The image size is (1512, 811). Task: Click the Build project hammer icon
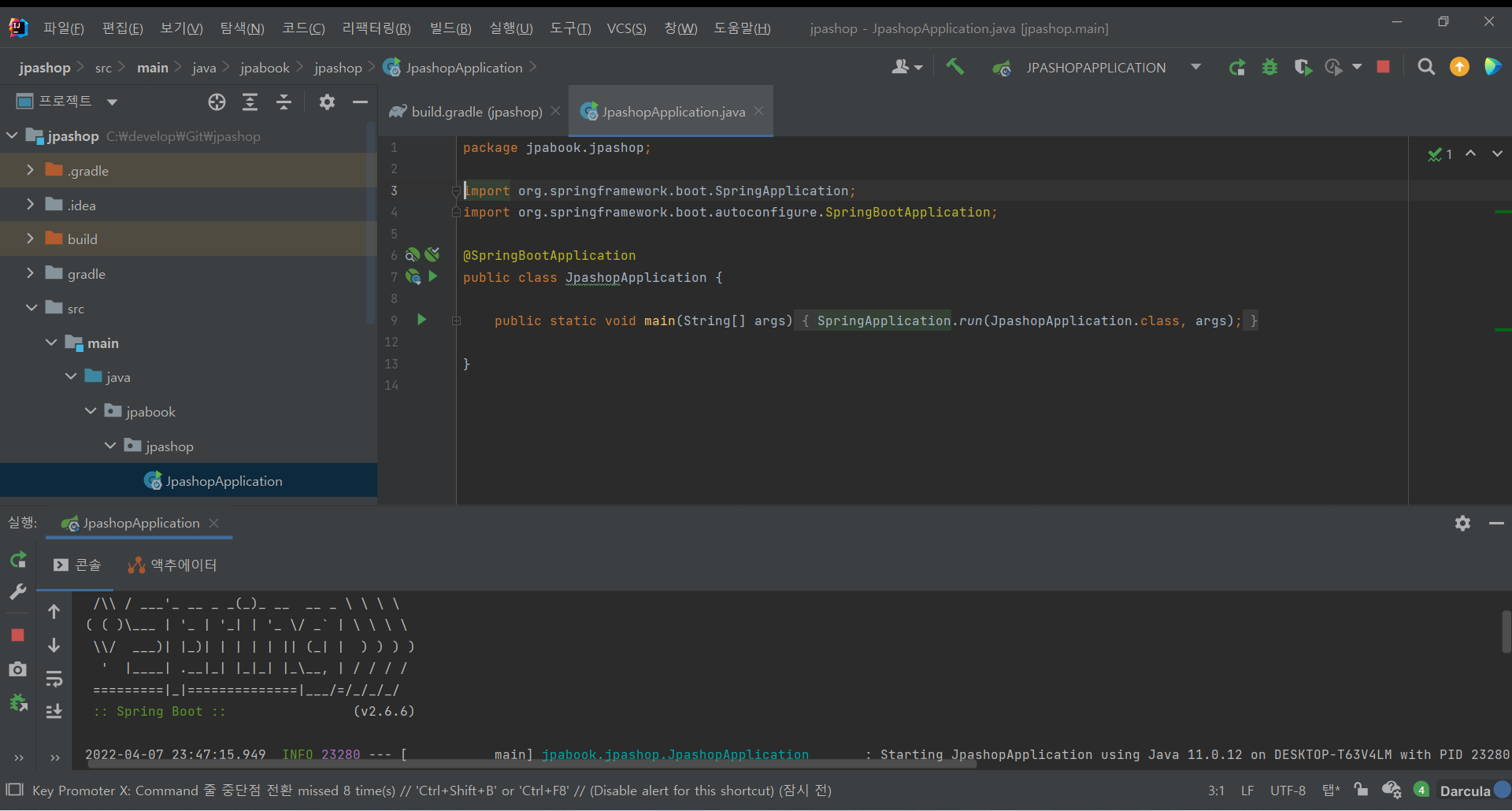pos(954,67)
